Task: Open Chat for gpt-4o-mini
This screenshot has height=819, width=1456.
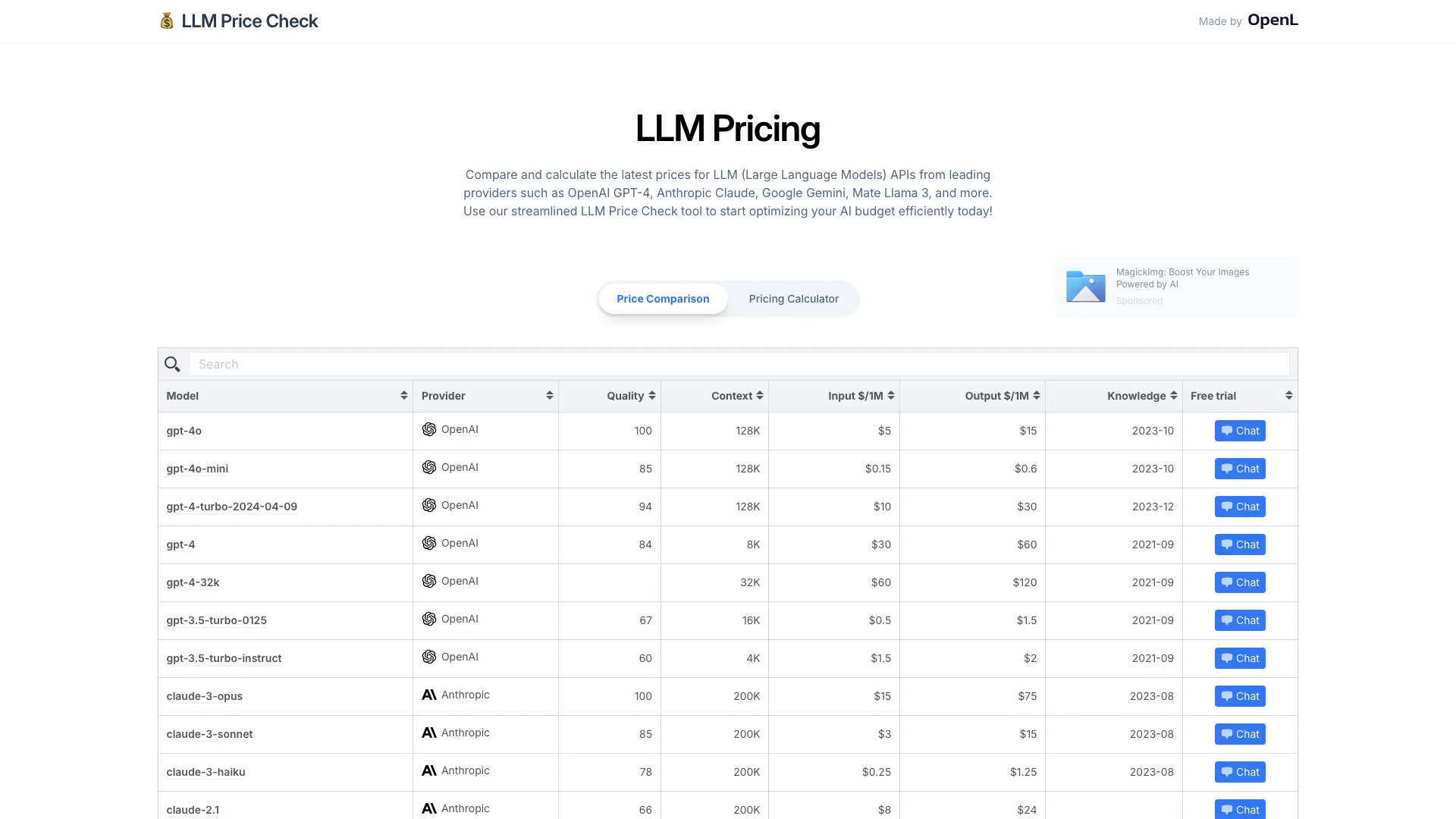Action: [1240, 469]
